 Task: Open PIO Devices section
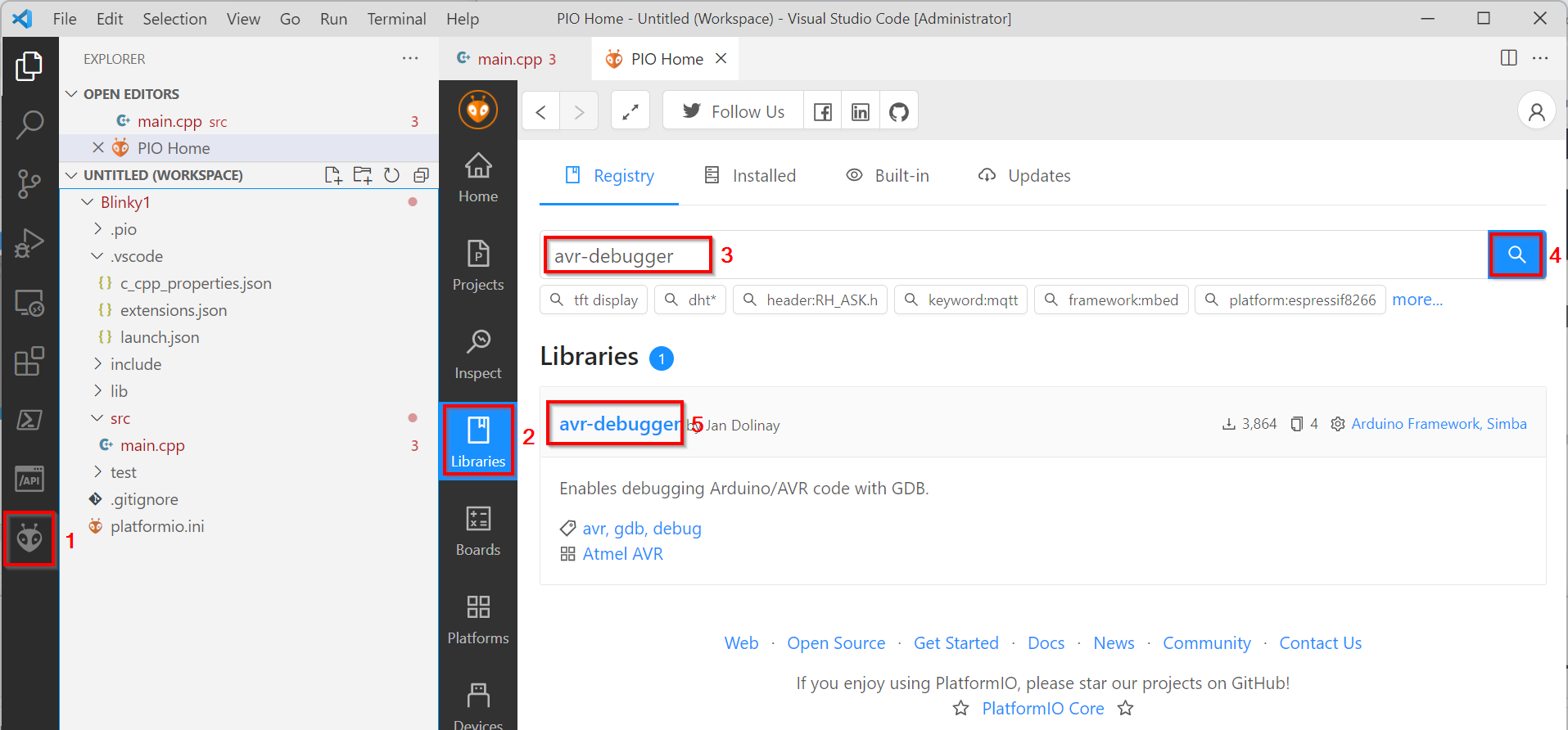tap(478, 705)
